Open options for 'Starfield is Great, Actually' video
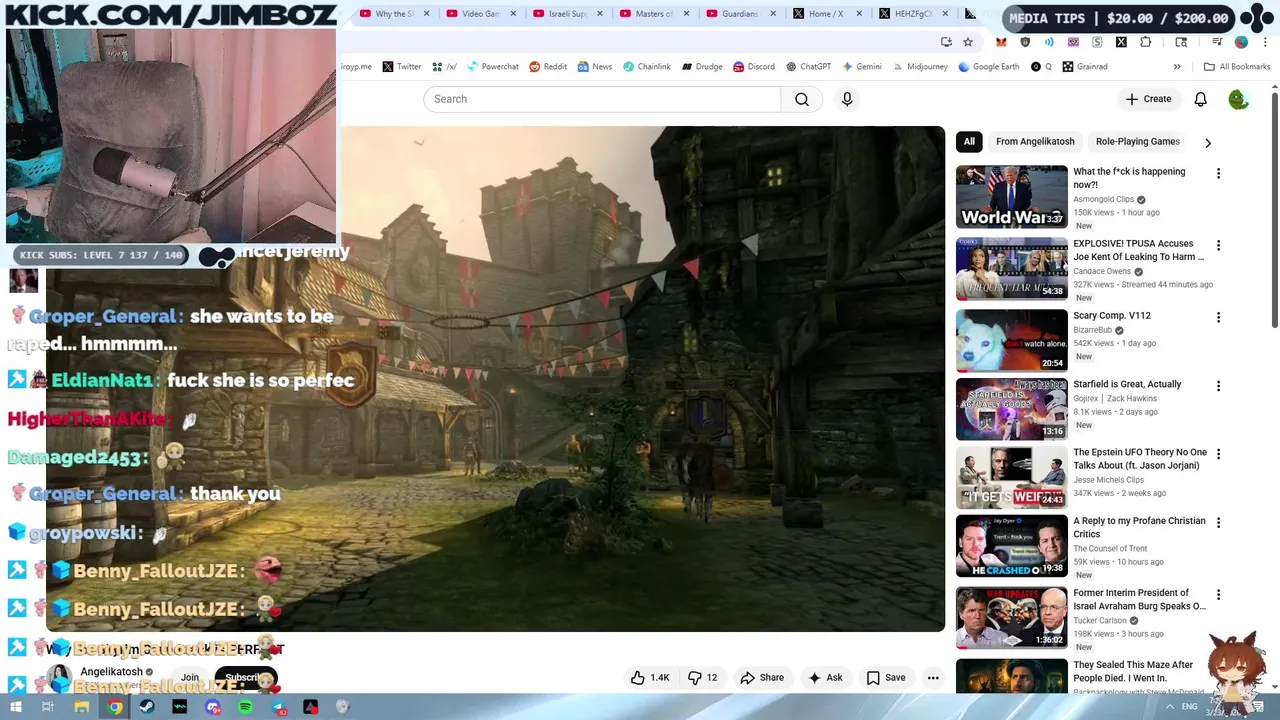This screenshot has height=720, width=1280. point(1218,386)
